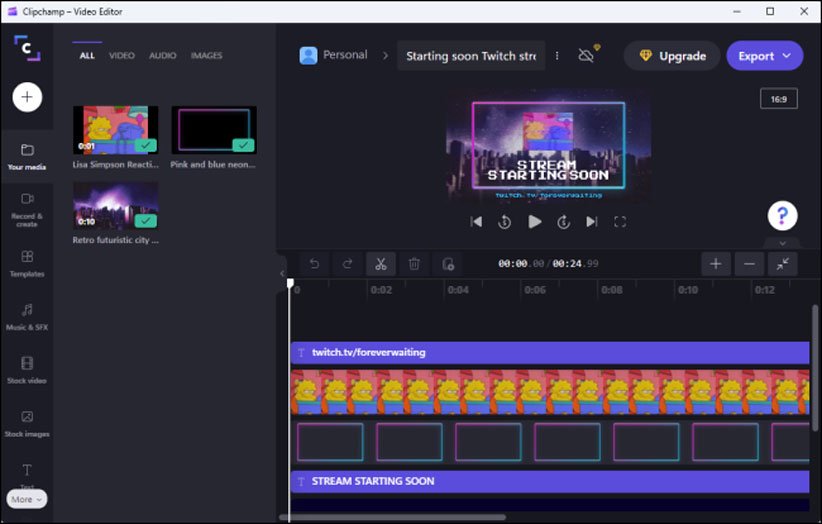
Task: Click the Upgrade button
Action: pyautogui.click(x=672, y=56)
